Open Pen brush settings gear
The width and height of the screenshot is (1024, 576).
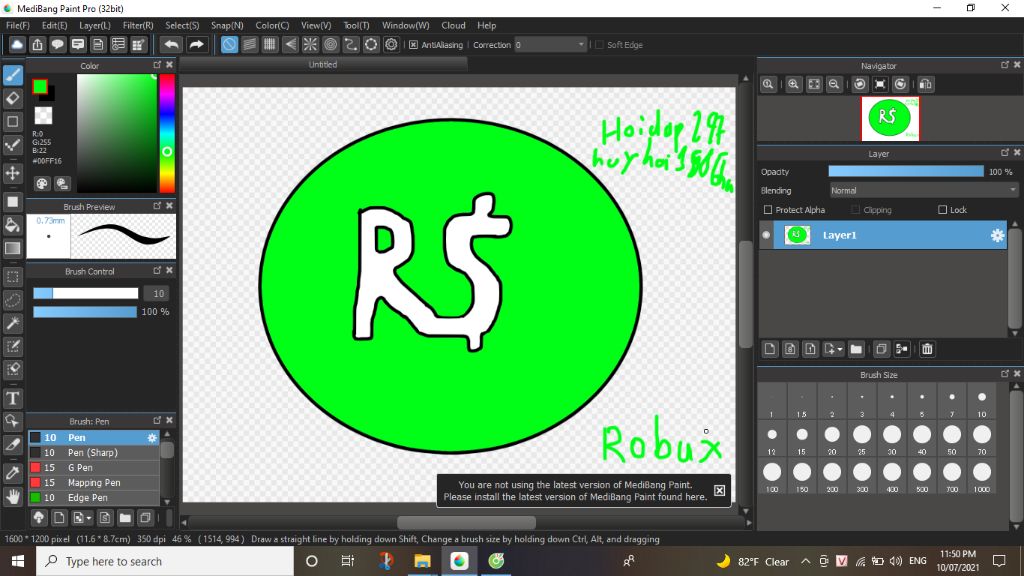pos(152,438)
